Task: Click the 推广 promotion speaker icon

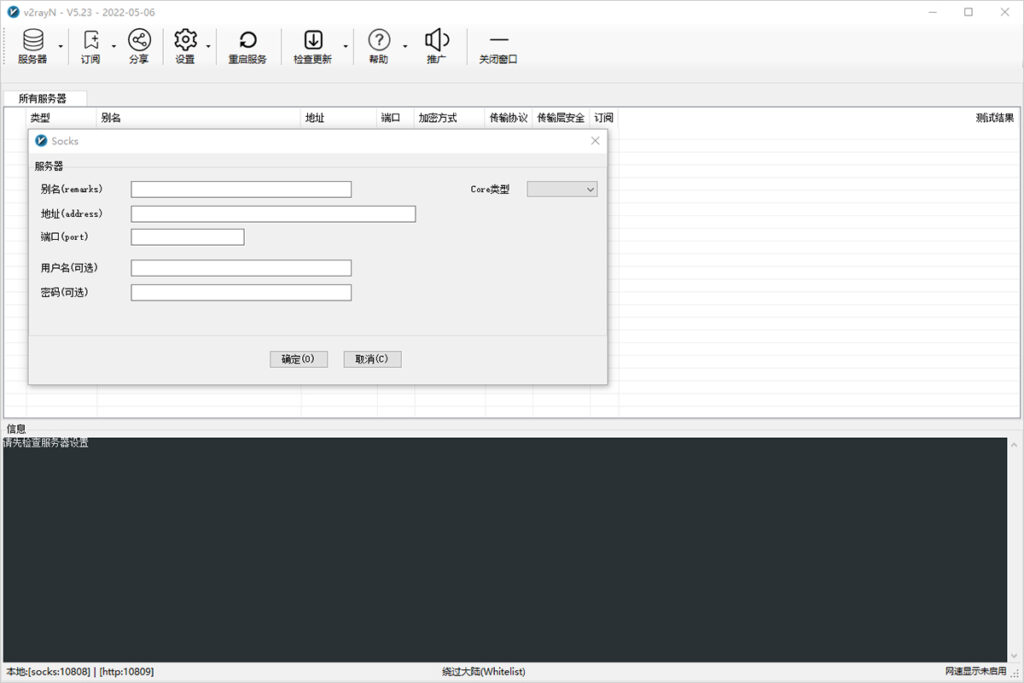Action: click(437, 40)
